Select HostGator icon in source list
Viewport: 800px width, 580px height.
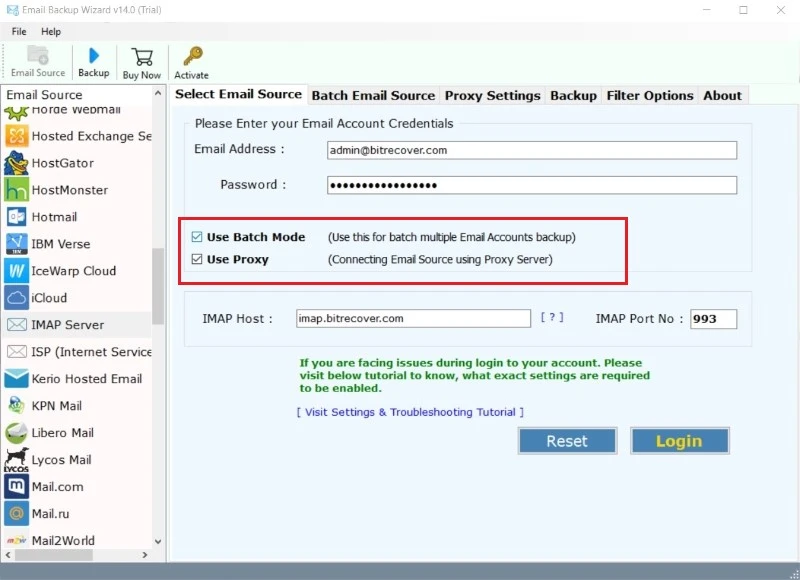click(16, 163)
